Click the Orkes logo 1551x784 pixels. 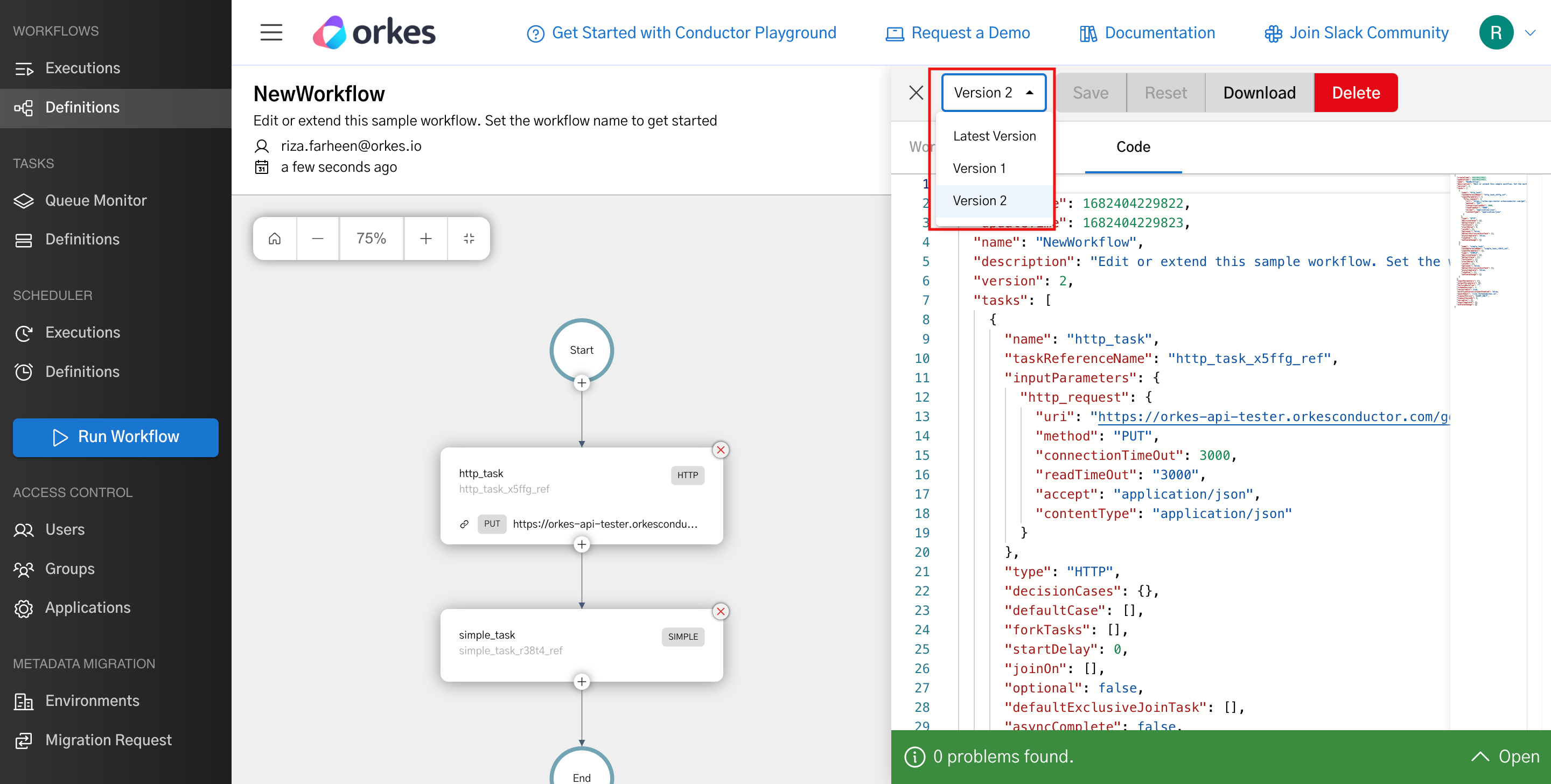(x=373, y=32)
